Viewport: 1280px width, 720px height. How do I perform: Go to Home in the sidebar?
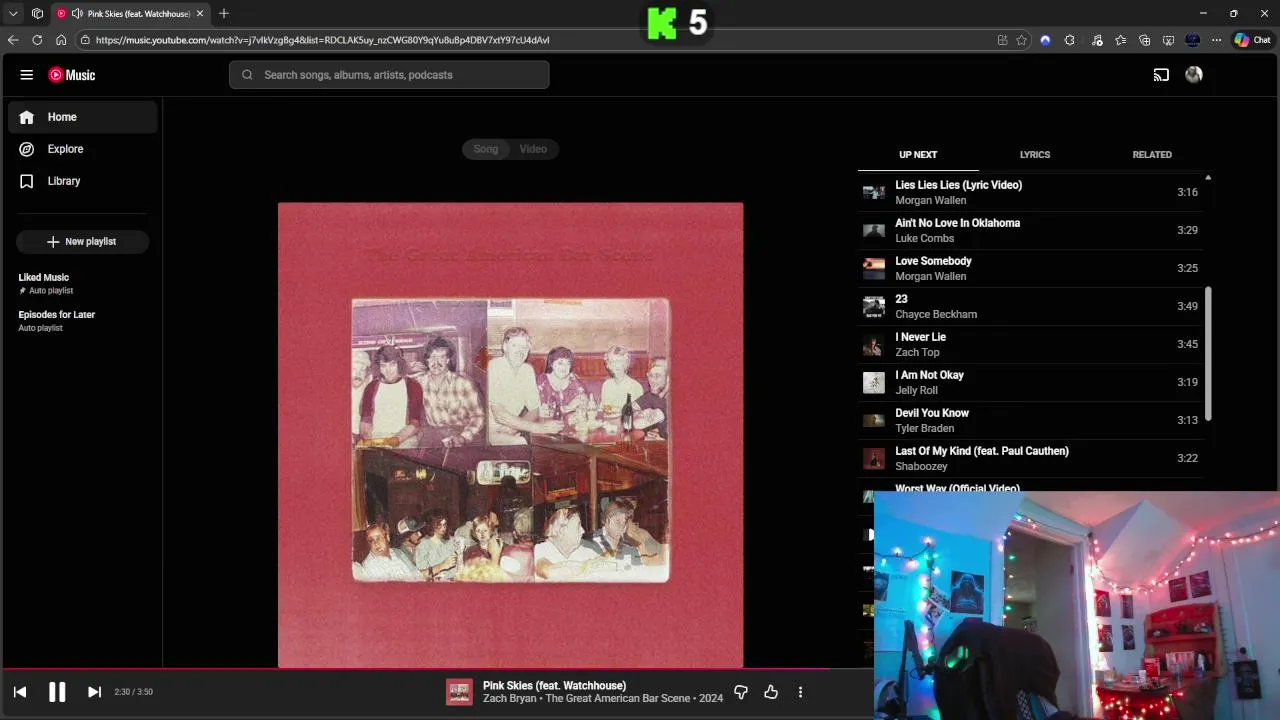83,117
